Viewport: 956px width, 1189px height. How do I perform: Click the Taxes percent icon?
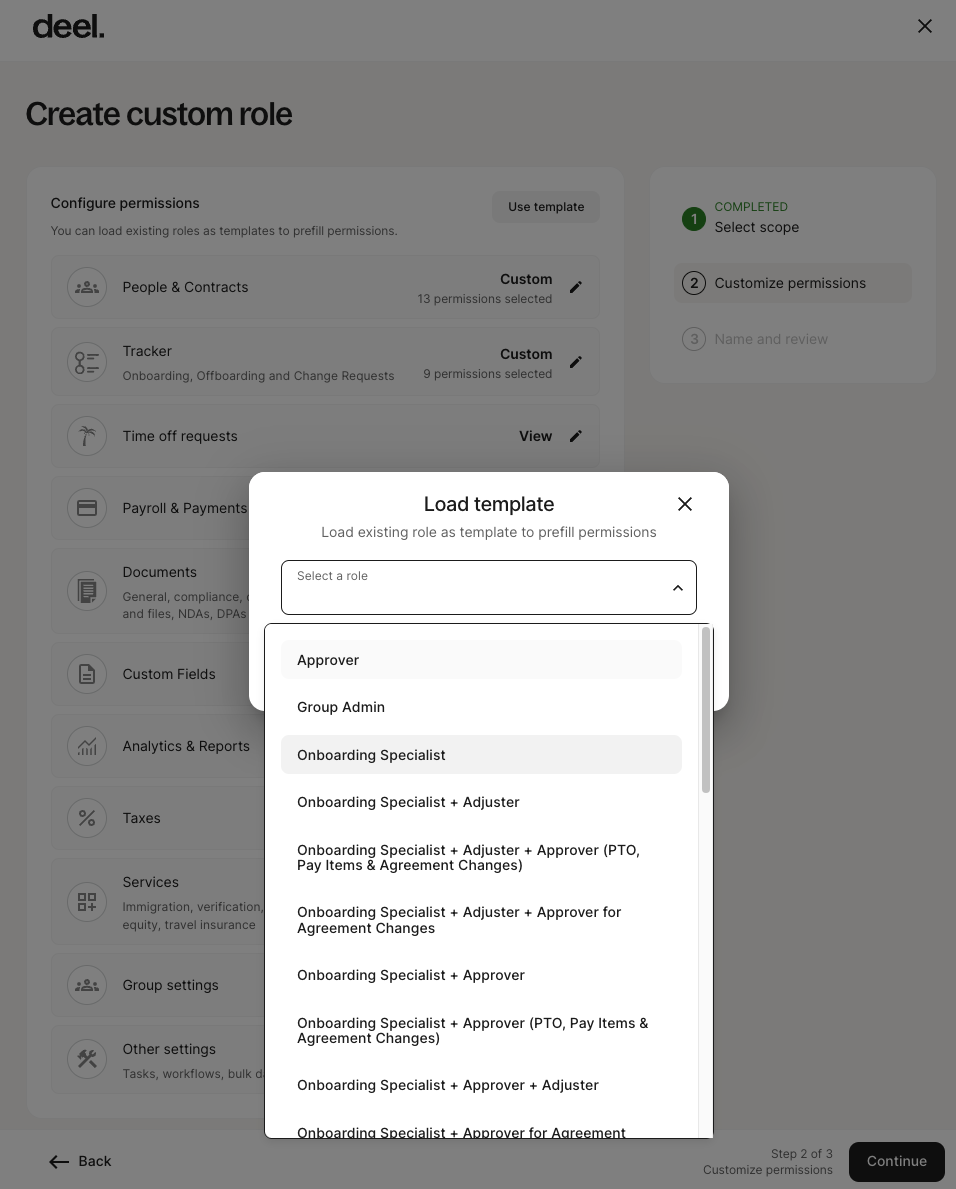click(87, 818)
